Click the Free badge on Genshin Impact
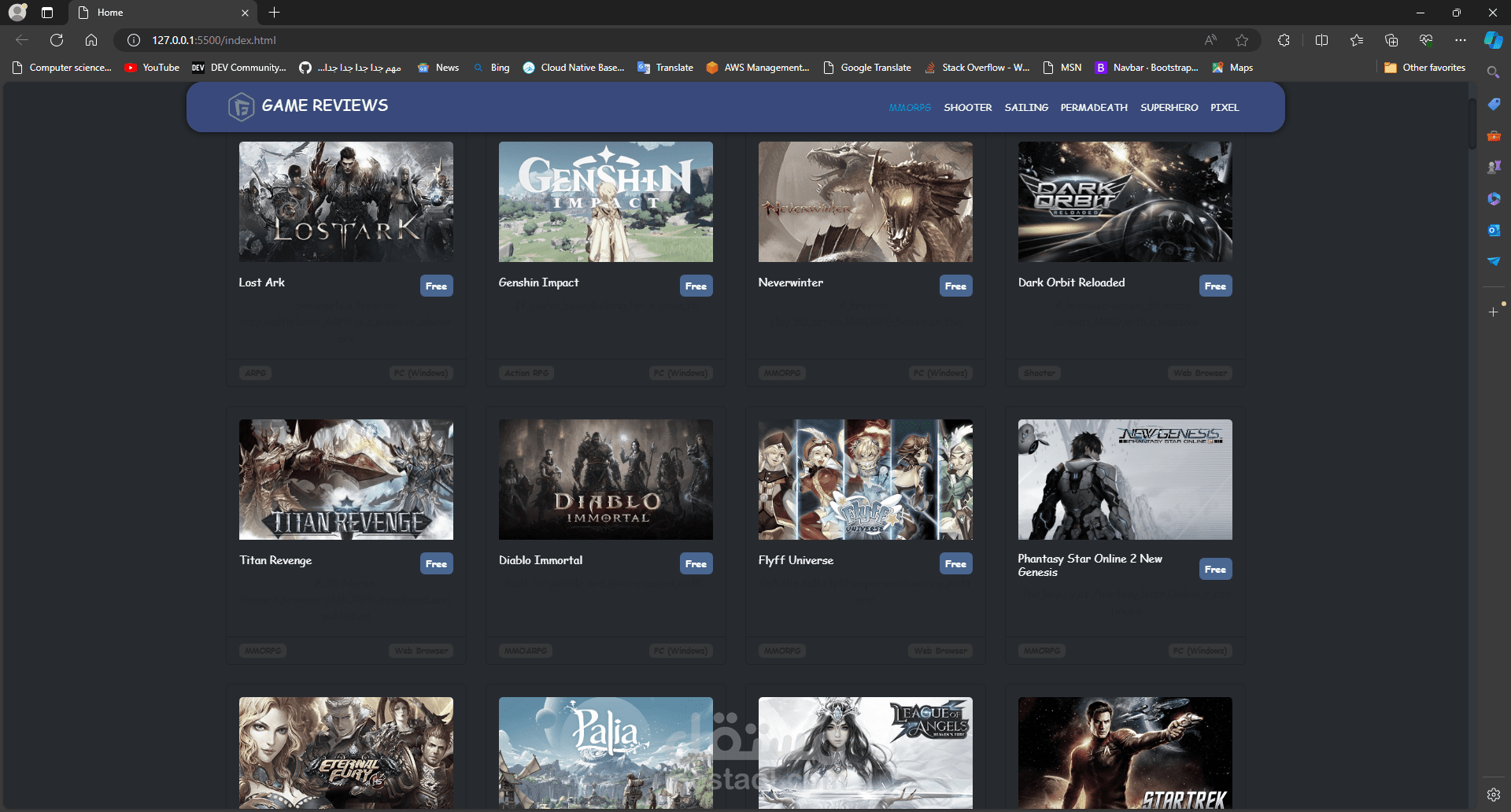Screen dimensions: 1511x812 point(696,286)
